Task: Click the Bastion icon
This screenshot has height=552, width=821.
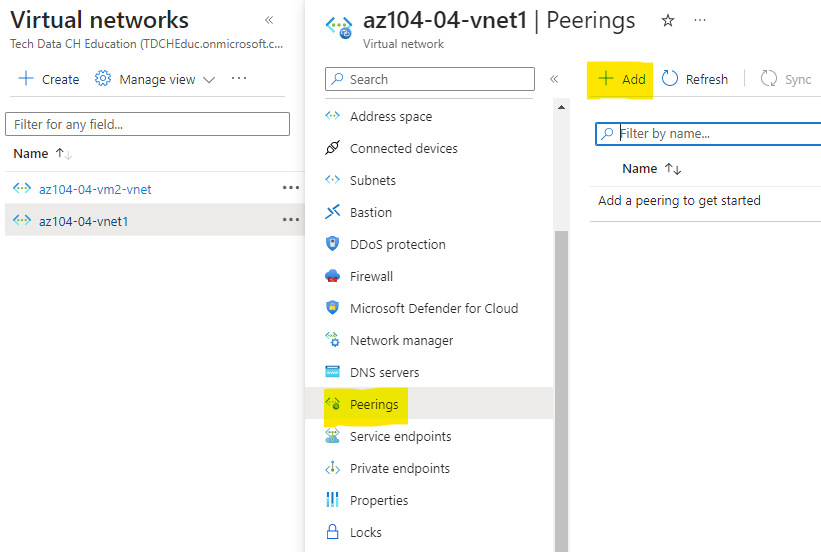Action: [x=332, y=212]
